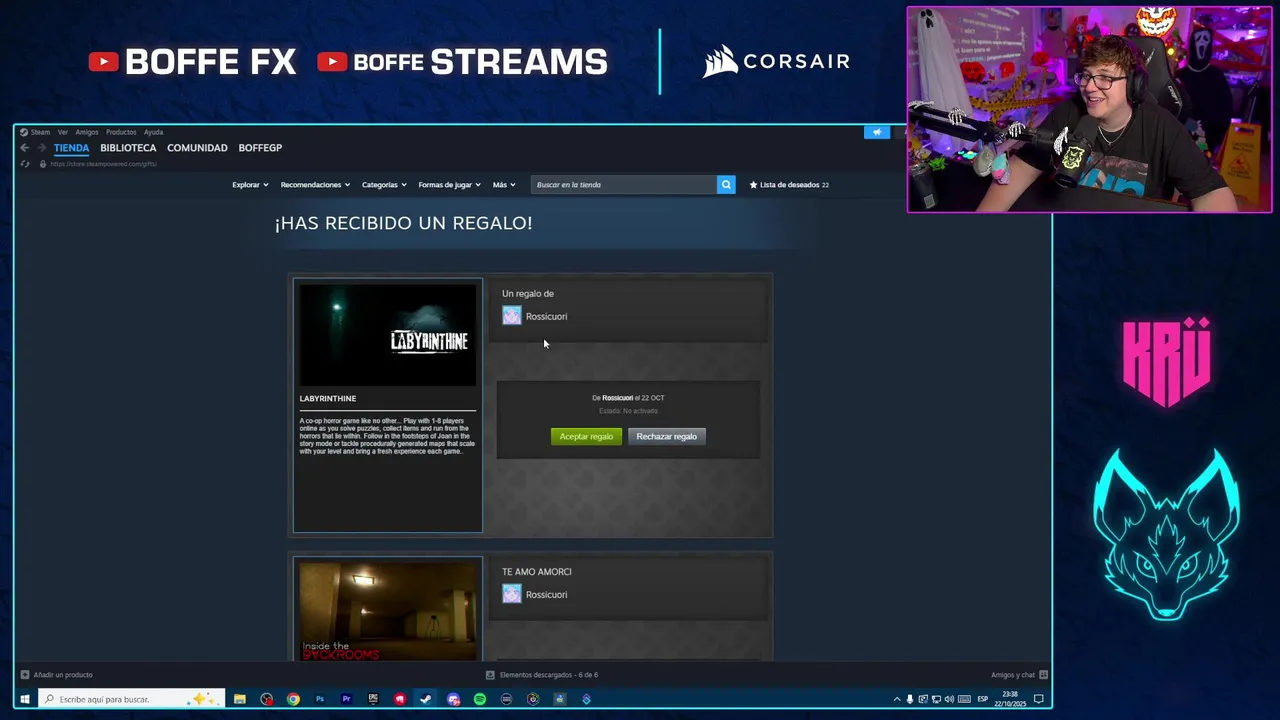Click the Aceptar regalo button
The width and height of the screenshot is (1280, 720).
point(586,437)
